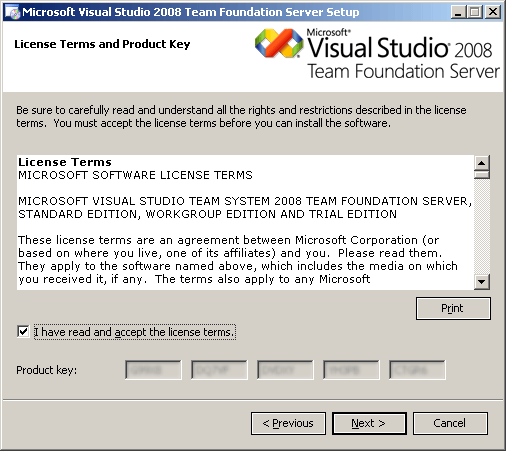Viewport: 506px width, 451px height.
Task: Cancel the Team Foundation Server setup
Action: tap(450, 423)
